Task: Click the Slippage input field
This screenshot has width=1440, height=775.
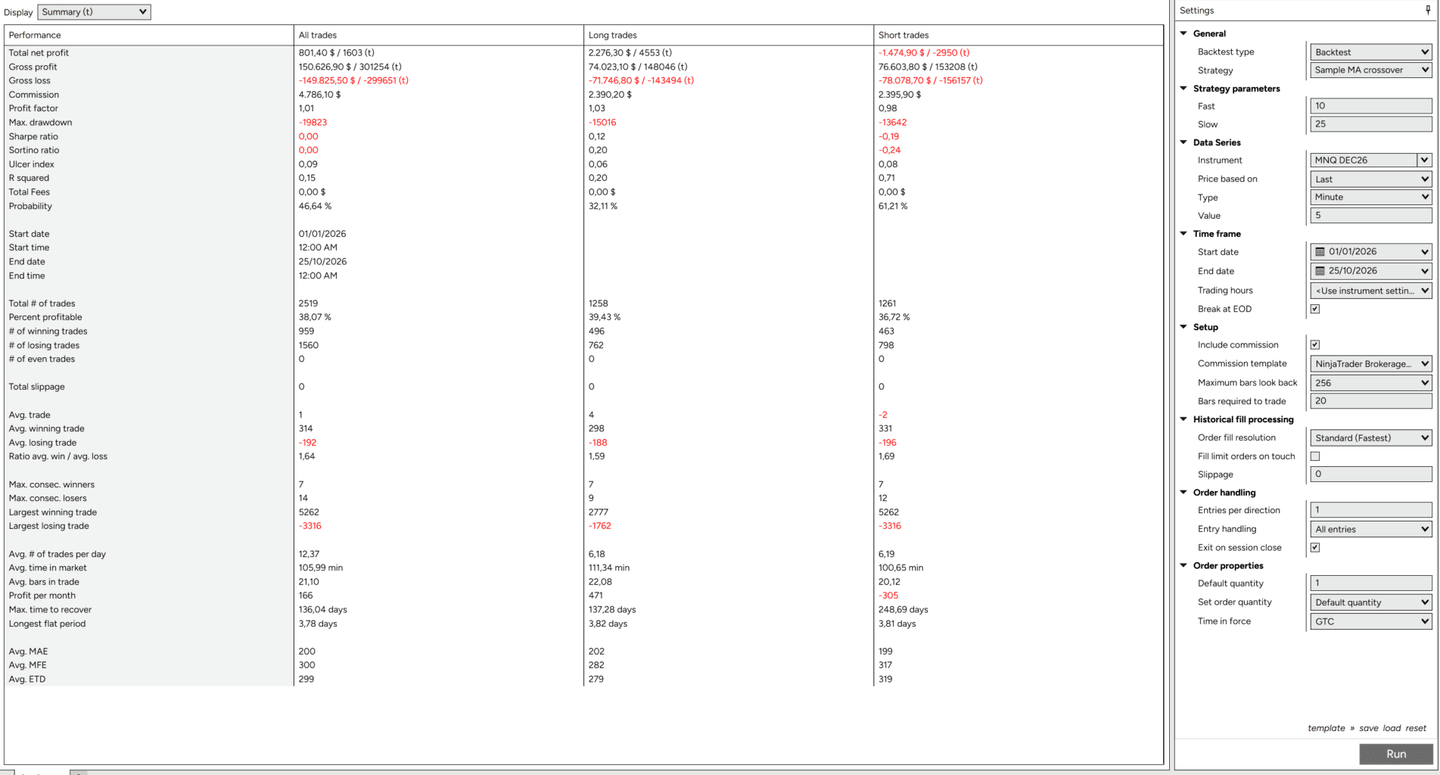Action: point(1371,474)
